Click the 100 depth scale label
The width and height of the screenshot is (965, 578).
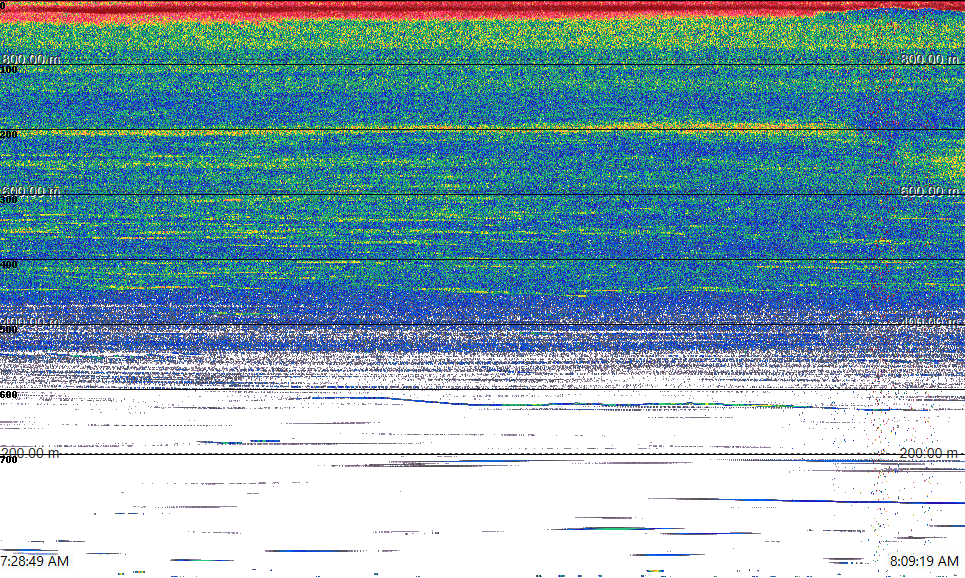[9, 70]
